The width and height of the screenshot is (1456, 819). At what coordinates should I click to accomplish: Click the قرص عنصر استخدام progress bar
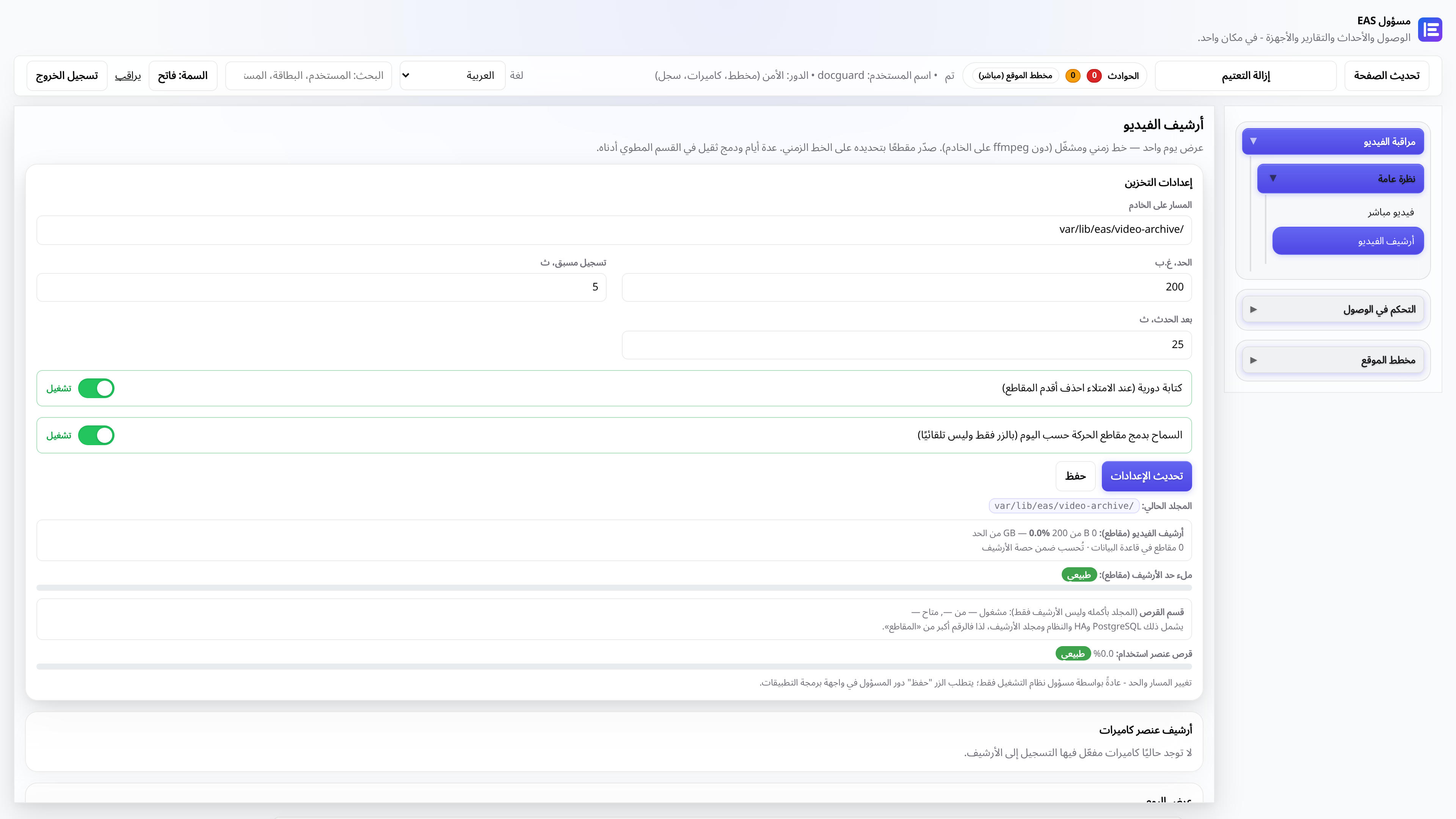click(x=614, y=667)
